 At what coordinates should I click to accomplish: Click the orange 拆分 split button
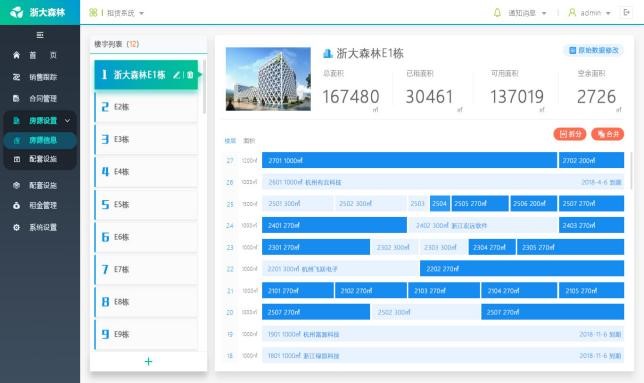click(570, 134)
